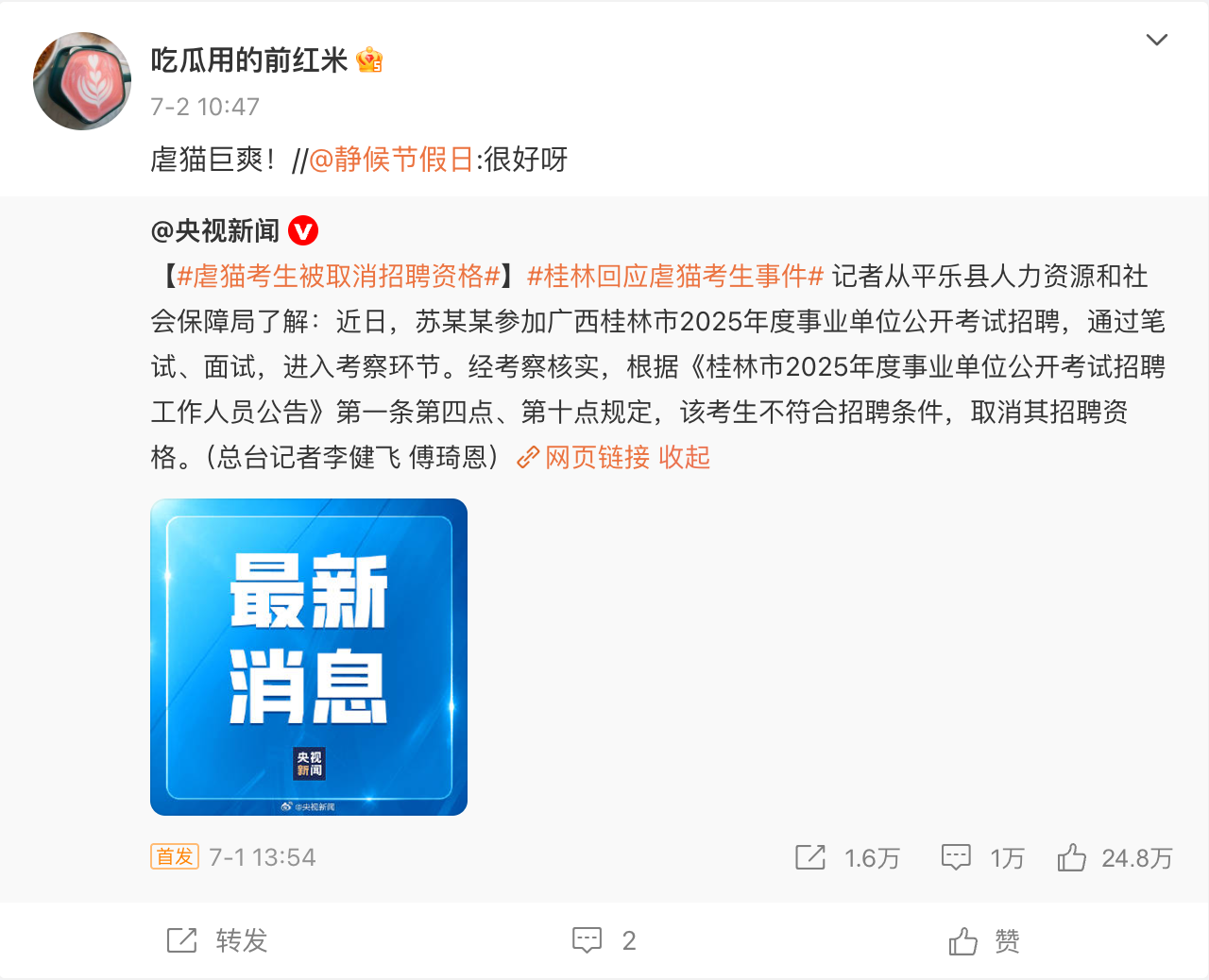Click the poster's coffee avatar
Screen dimensions: 1209x980
pyautogui.click(x=82, y=81)
